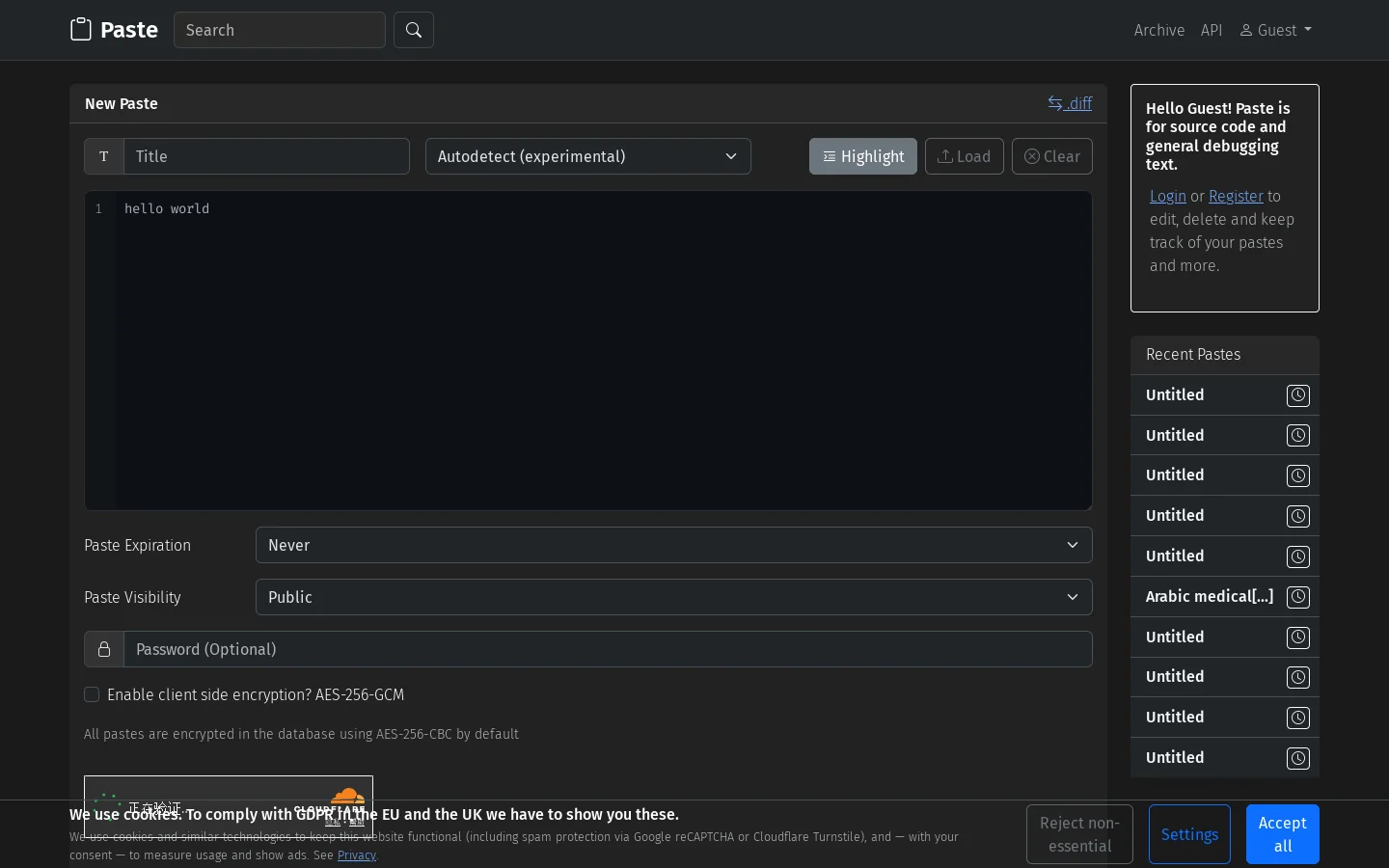Screen dimensions: 1389x868
Task: Click the Login link
Action: 1168,196
